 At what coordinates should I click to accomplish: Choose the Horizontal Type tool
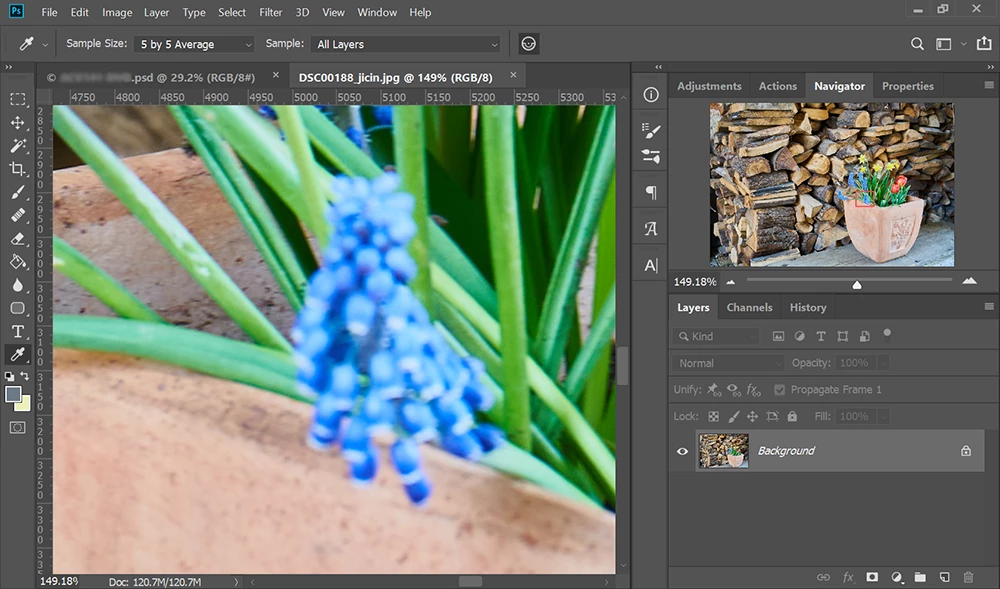point(17,332)
